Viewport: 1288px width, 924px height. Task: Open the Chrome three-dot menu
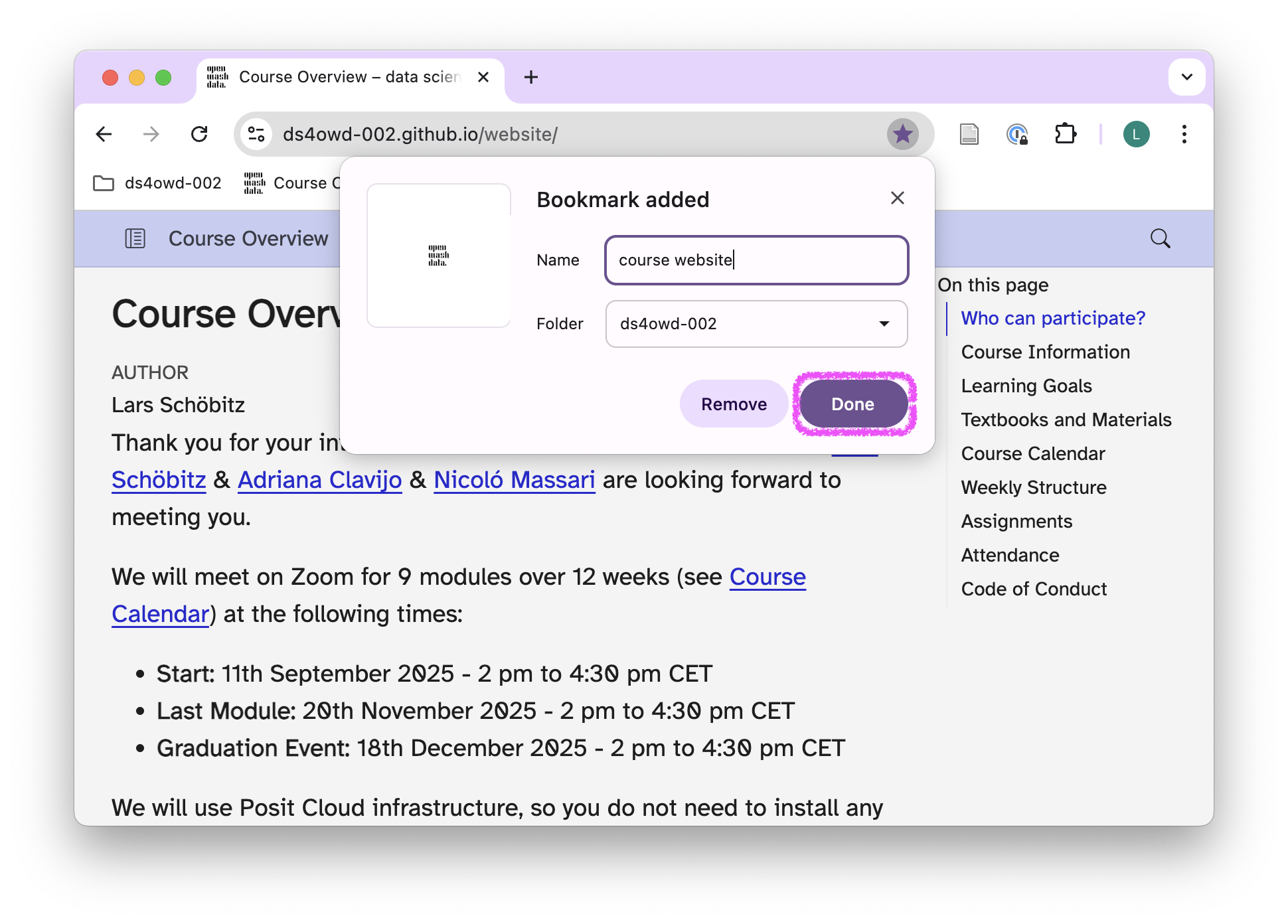[1184, 134]
